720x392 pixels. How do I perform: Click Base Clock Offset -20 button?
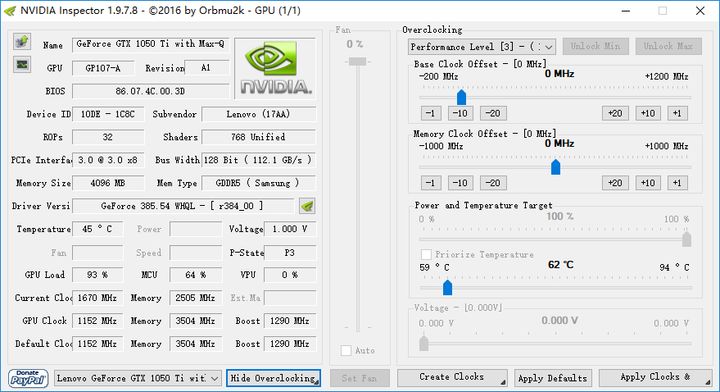493,113
